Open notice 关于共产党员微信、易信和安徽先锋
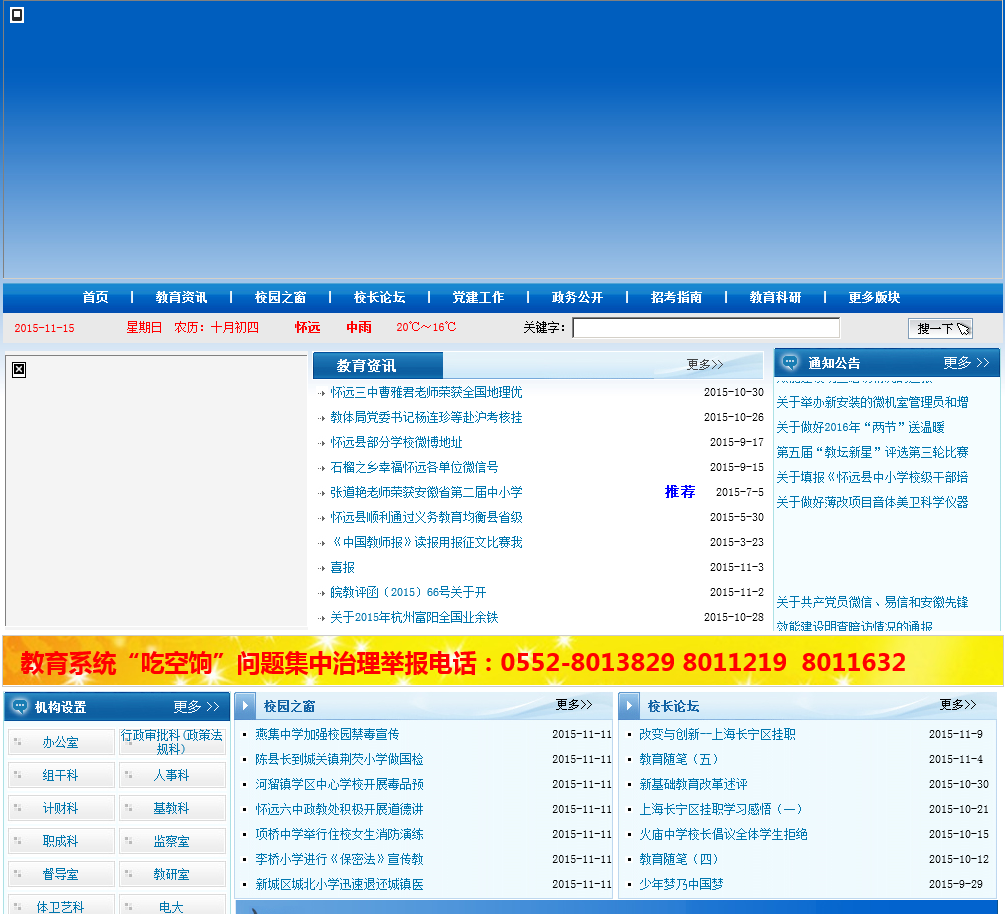Screen dimensions: 1005x914 pos(872,602)
